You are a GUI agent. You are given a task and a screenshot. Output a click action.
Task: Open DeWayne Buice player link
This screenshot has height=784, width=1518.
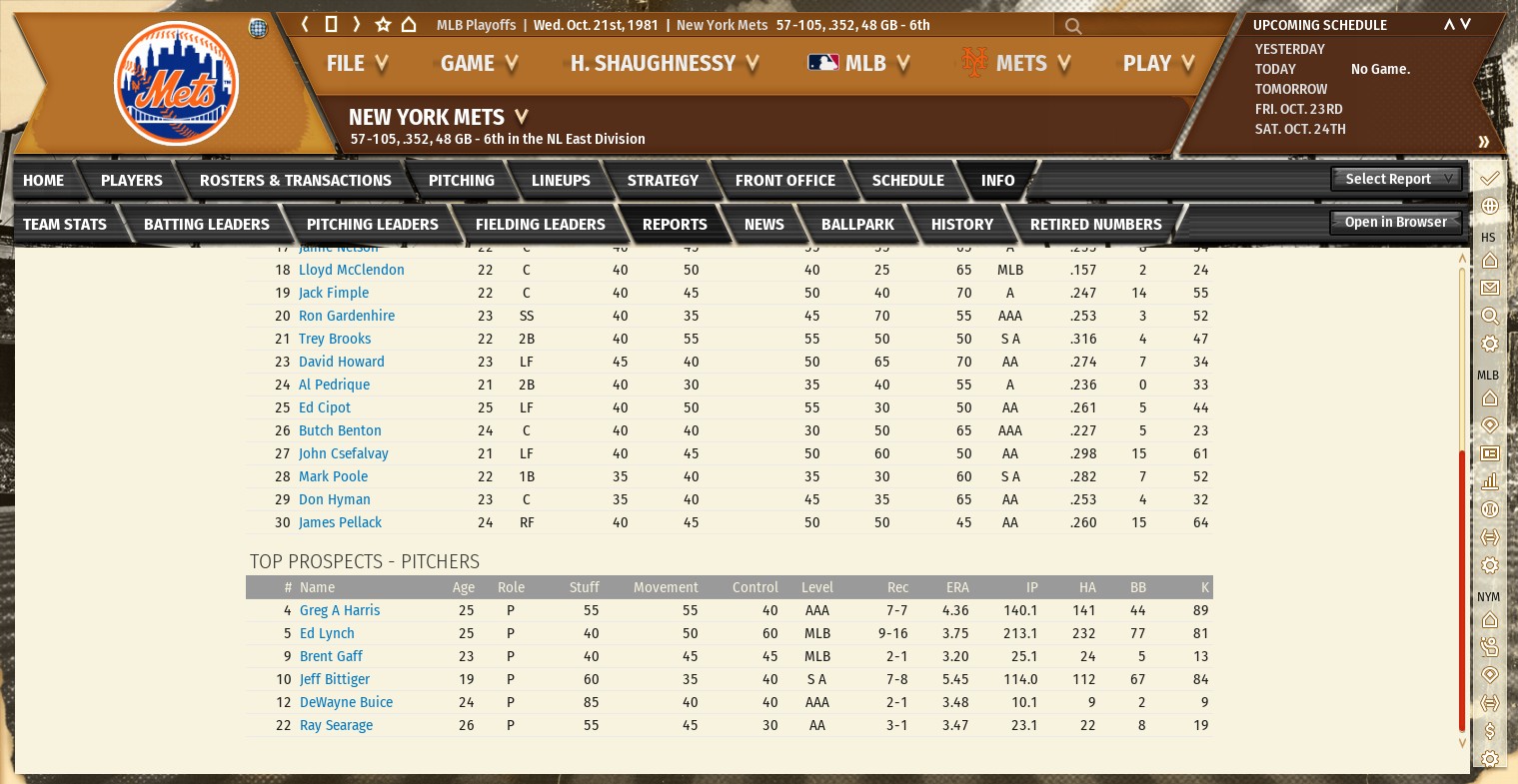coord(346,702)
